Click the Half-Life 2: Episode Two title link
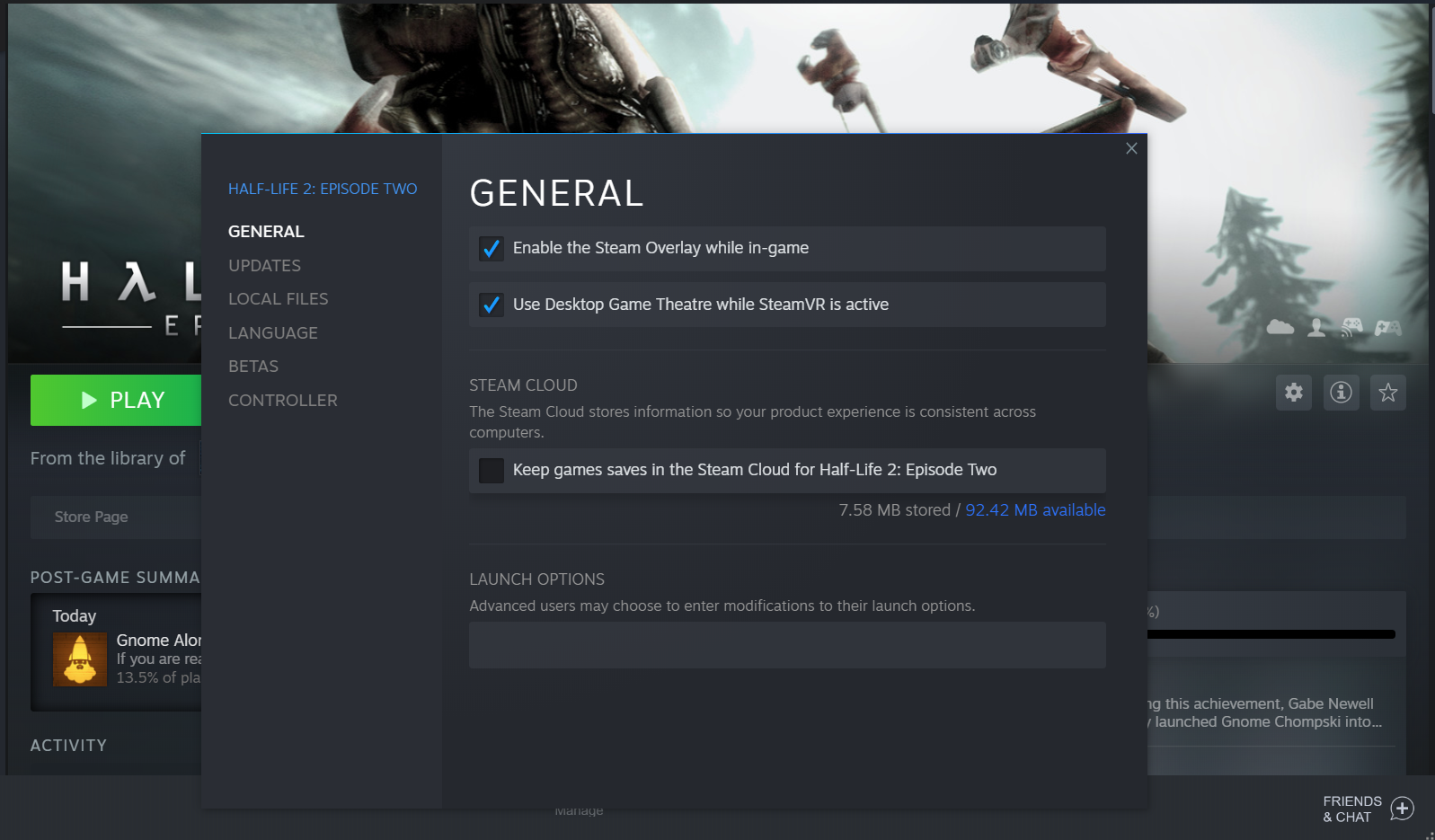This screenshot has height=840, width=1435. [x=323, y=189]
